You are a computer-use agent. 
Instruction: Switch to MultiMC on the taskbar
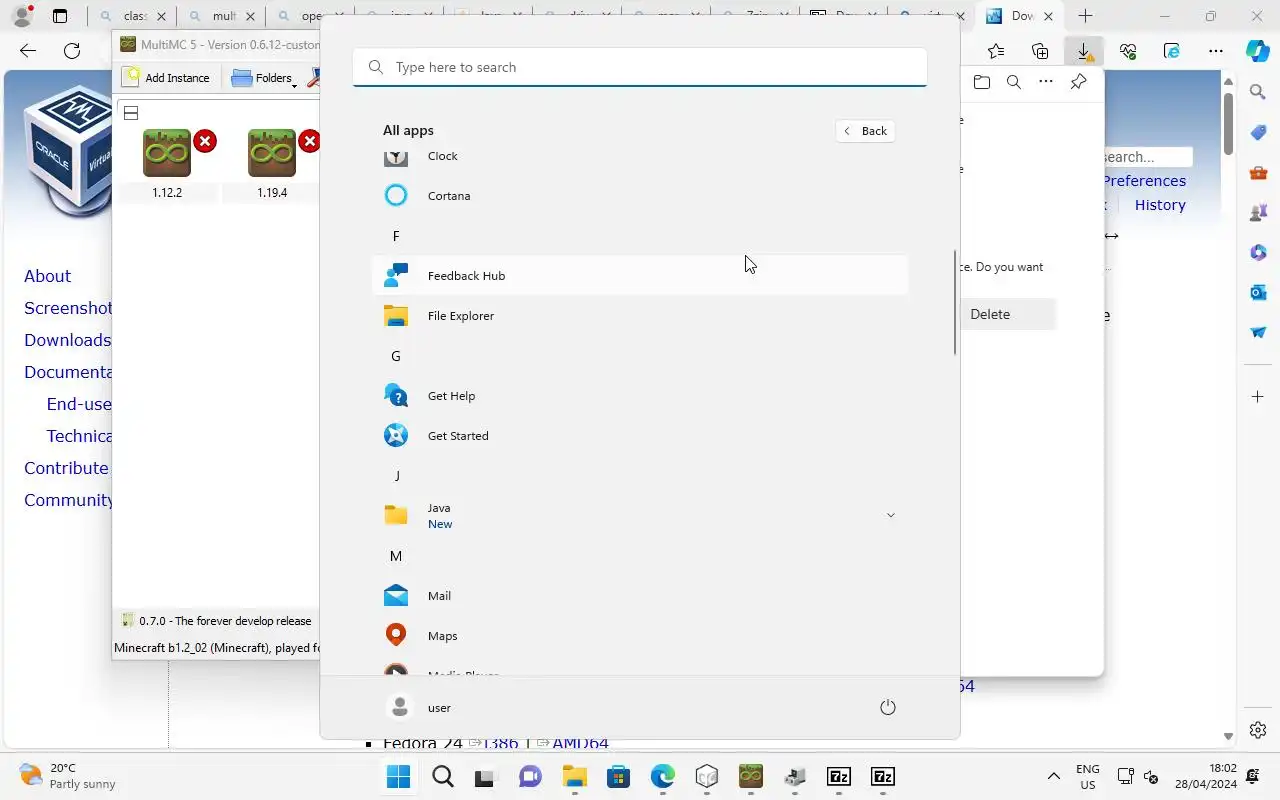(751, 777)
